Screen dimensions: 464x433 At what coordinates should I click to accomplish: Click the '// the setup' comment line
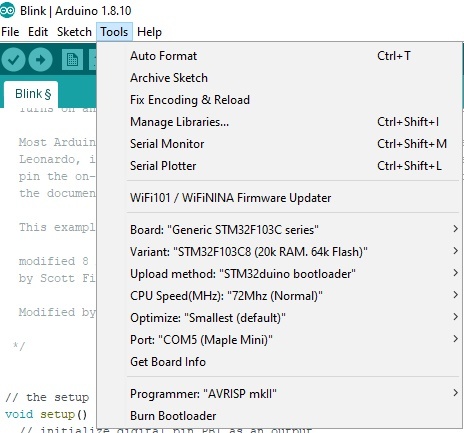(x=47, y=397)
